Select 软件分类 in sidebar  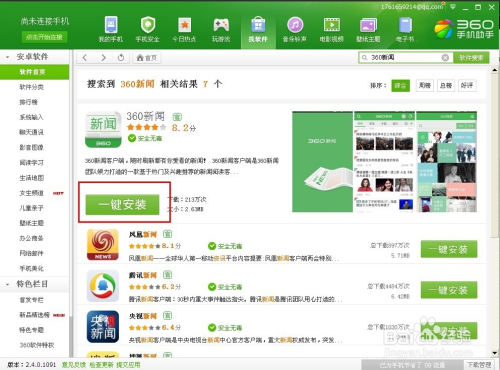click(32, 87)
